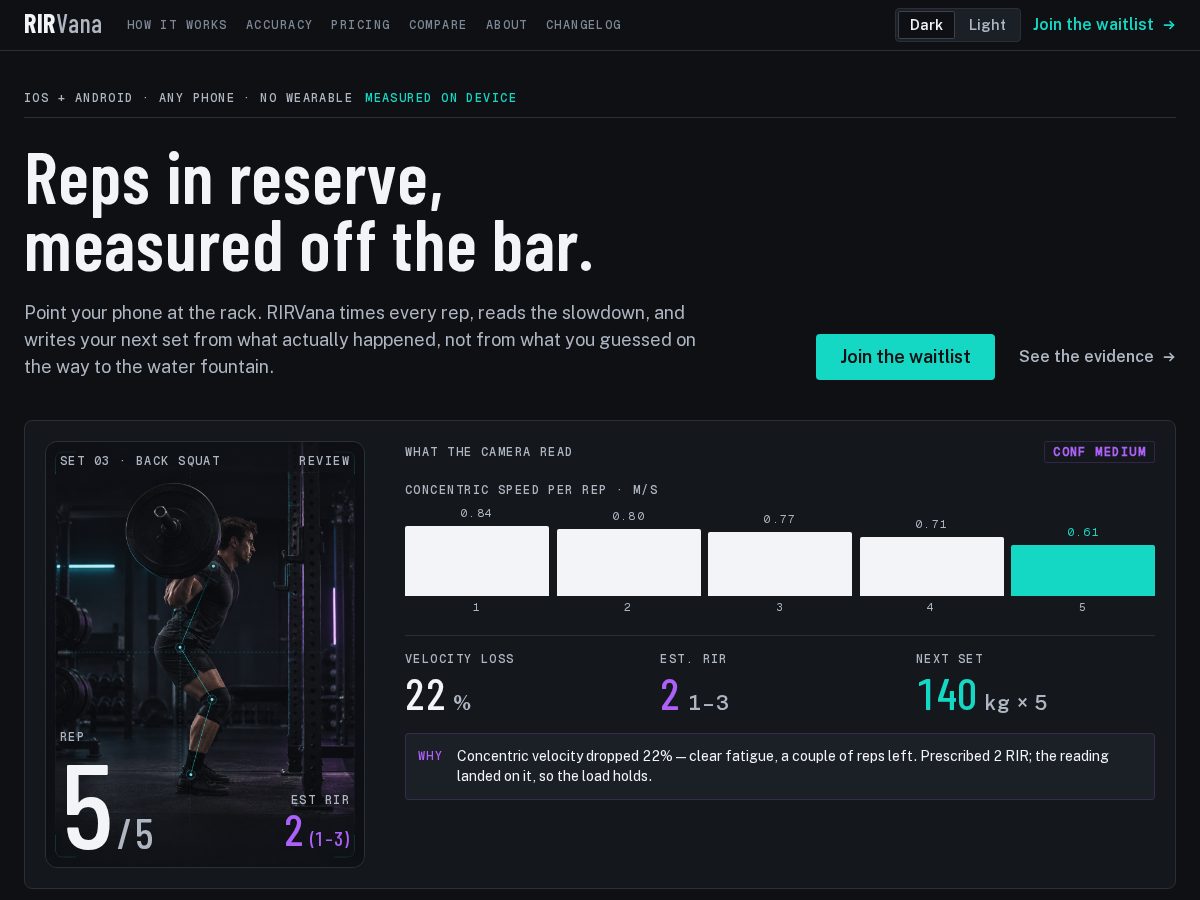Click the RIRVana logo
The width and height of the screenshot is (1200, 900).
point(63,25)
